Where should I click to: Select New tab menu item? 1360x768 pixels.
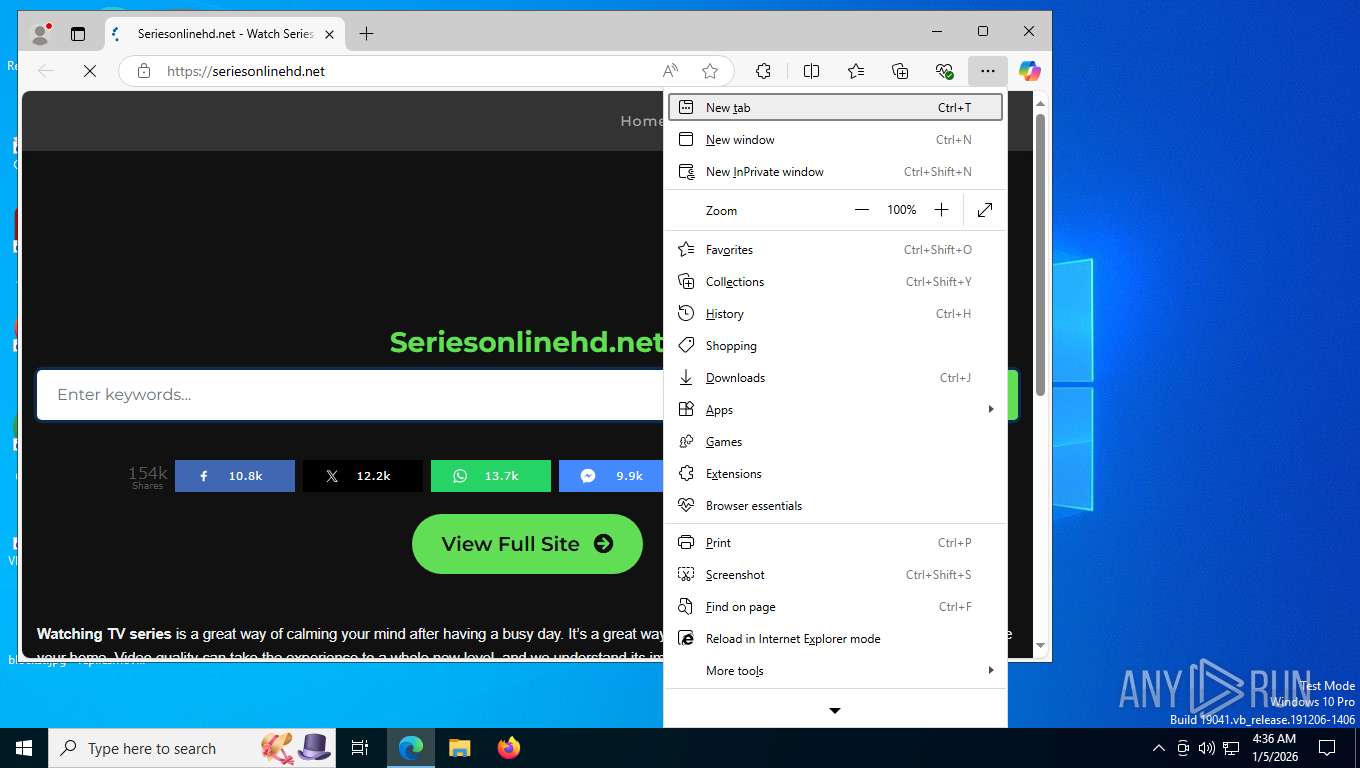click(x=835, y=108)
